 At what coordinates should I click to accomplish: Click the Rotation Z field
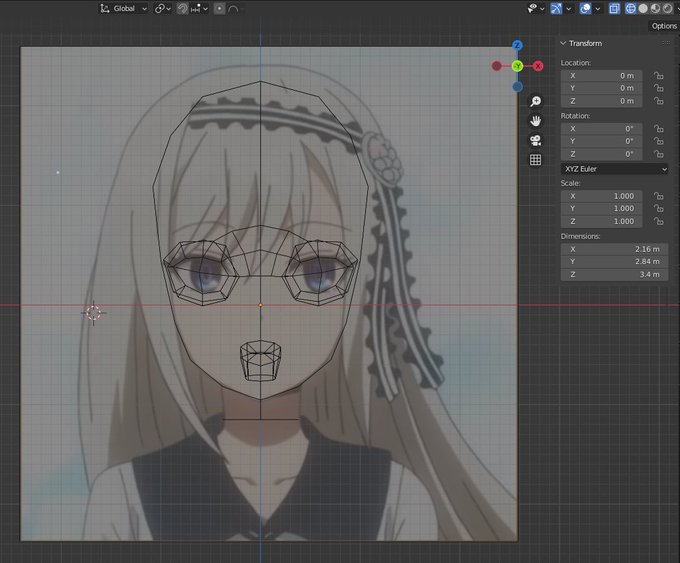pos(601,154)
